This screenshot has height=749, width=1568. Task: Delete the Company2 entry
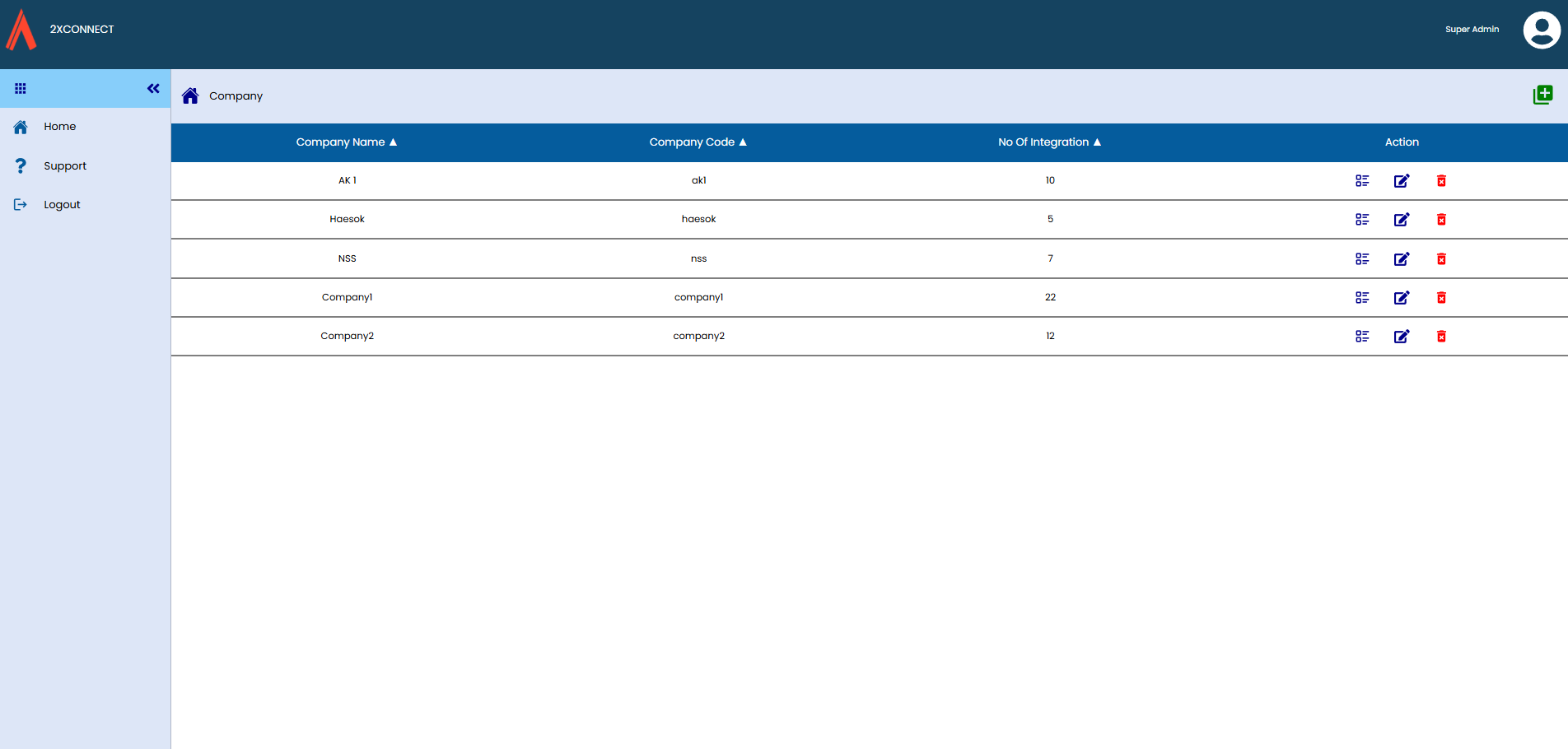click(x=1441, y=337)
